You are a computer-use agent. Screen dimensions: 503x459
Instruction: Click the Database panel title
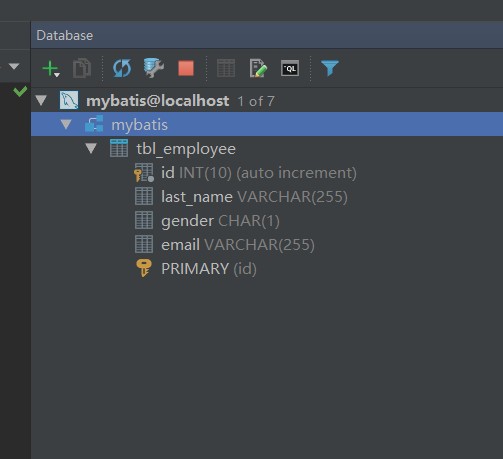(x=65, y=35)
